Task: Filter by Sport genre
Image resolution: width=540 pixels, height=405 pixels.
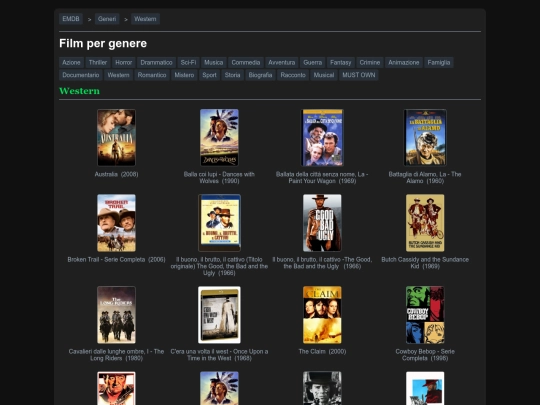Action: pyautogui.click(x=209, y=75)
